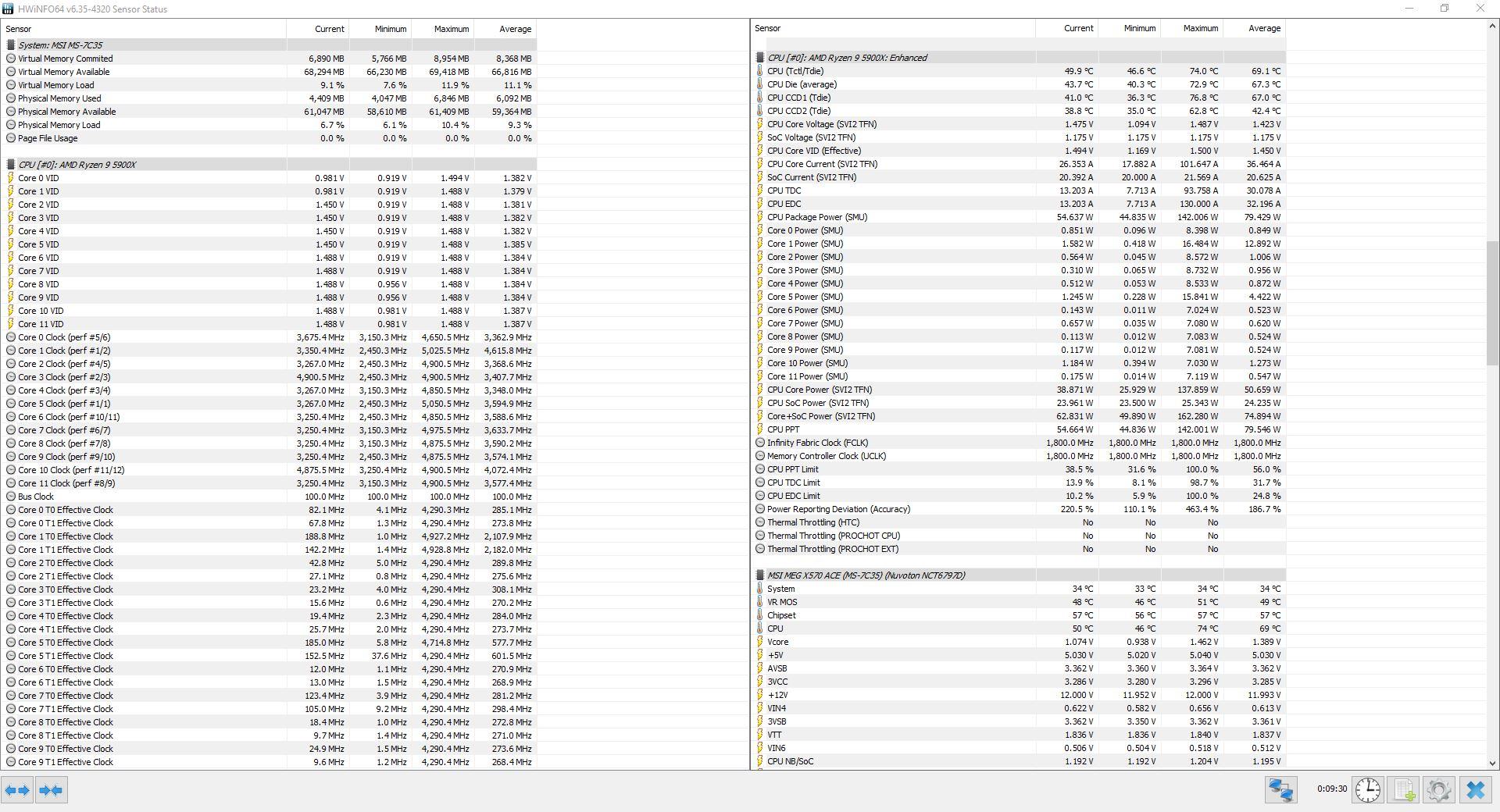Click the left panel Sensor column header
This screenshot has height=812, width=1500.
tap(144, 29)
